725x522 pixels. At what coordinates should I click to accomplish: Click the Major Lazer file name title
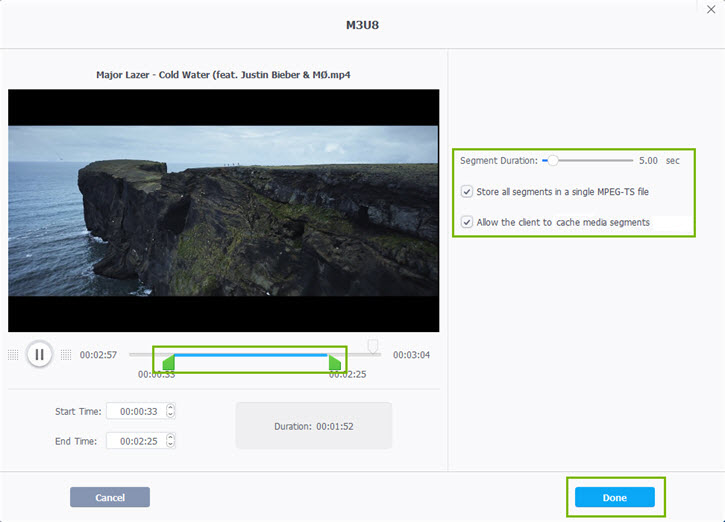[x=223, y=74]
